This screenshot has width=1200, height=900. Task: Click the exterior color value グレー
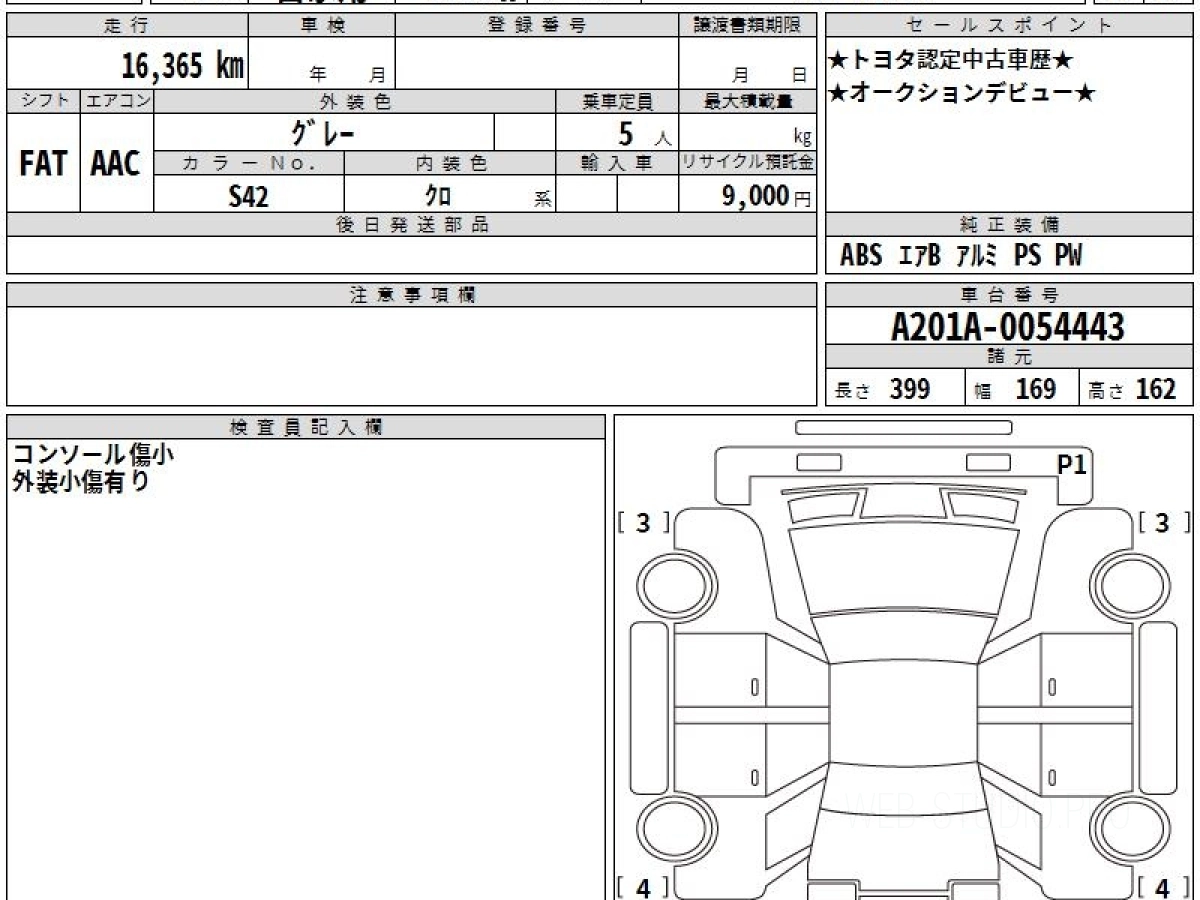tap(323, 132)
